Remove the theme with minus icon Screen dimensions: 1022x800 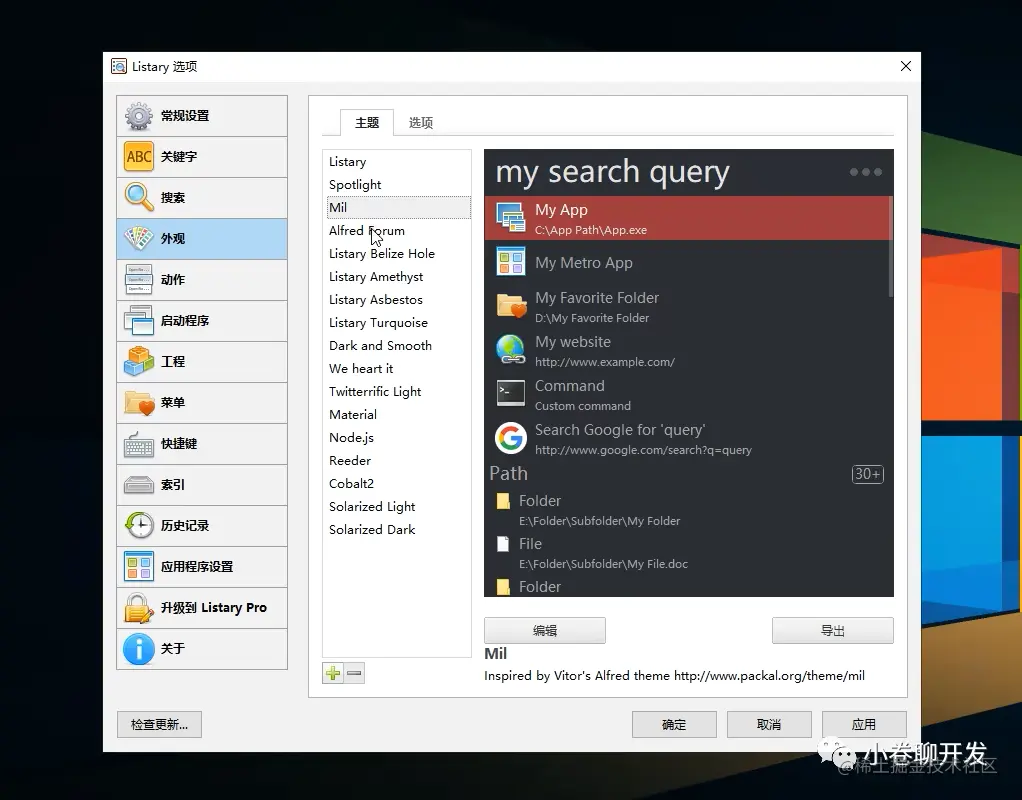coord(355,674)
